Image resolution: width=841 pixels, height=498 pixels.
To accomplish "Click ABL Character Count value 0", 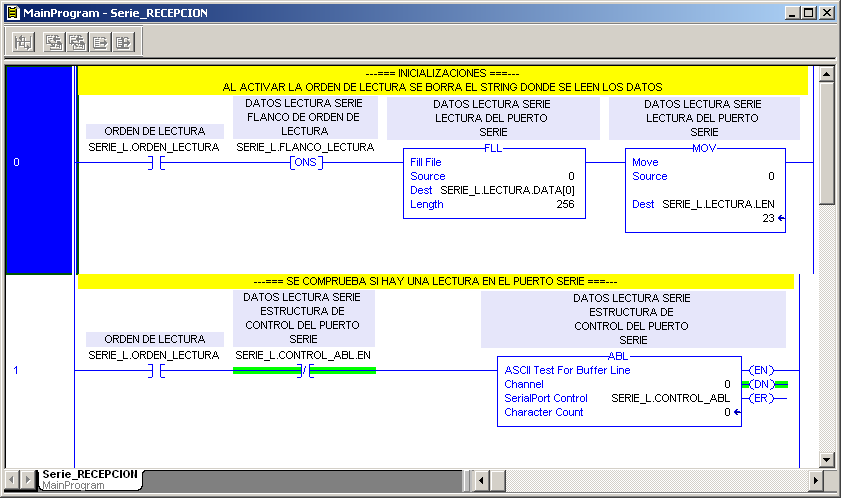I will (x=727, y=412).
